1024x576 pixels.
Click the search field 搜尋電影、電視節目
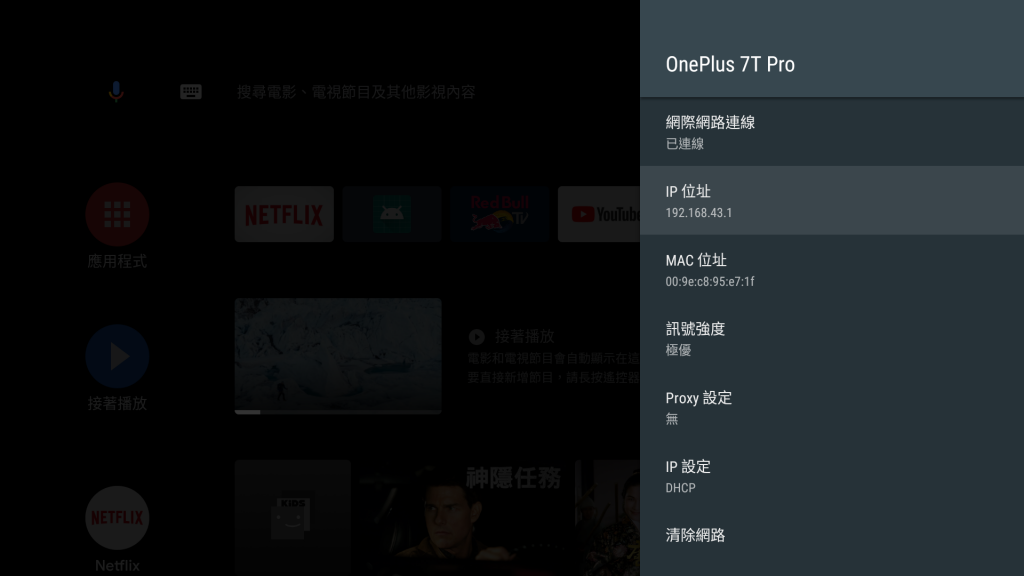point(356,92)
